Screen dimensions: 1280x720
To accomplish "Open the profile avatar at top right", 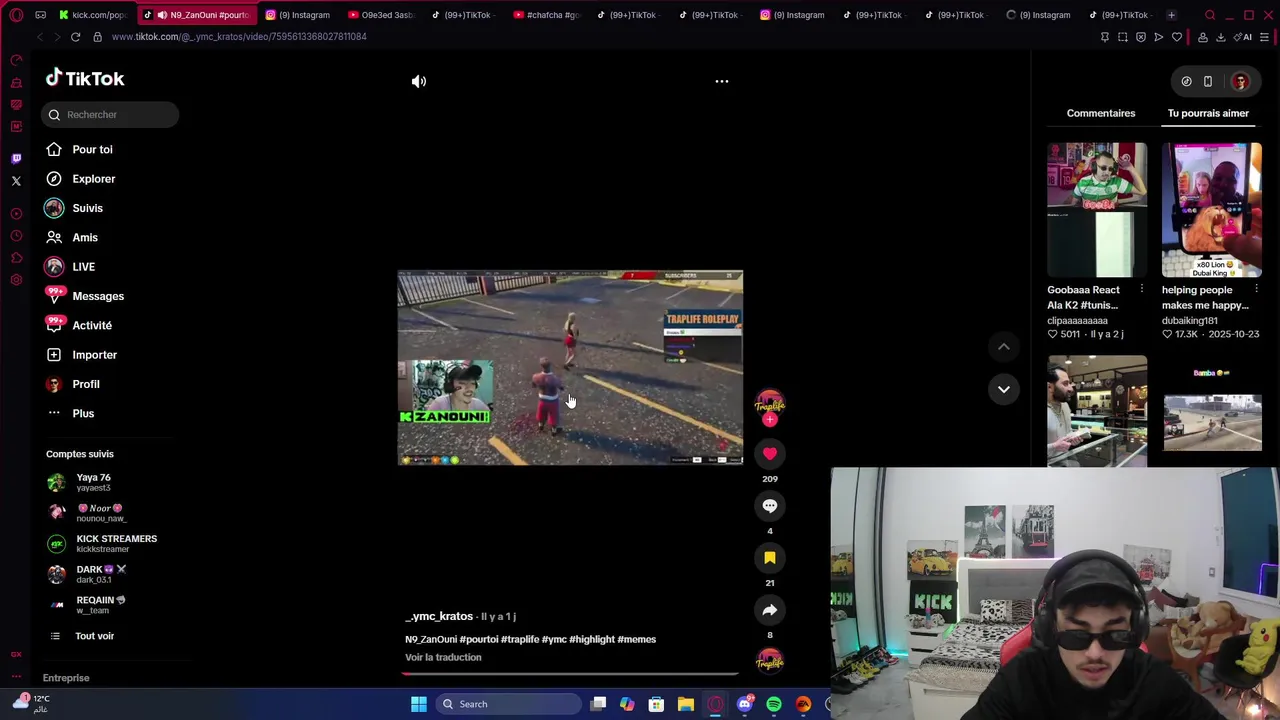I will point(1240,81).
